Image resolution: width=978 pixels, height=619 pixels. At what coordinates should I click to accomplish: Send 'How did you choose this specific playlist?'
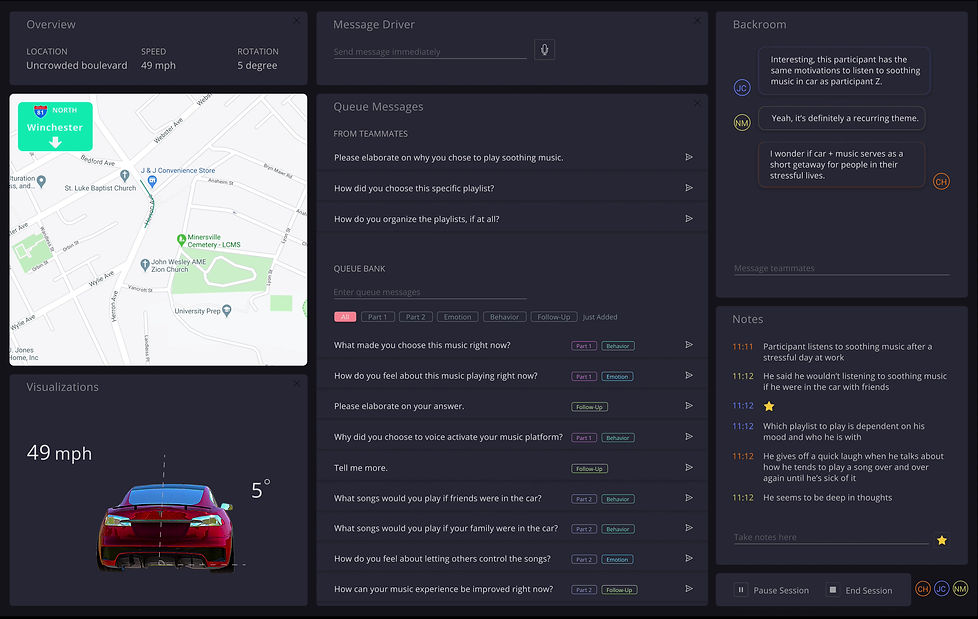(689, 188)
